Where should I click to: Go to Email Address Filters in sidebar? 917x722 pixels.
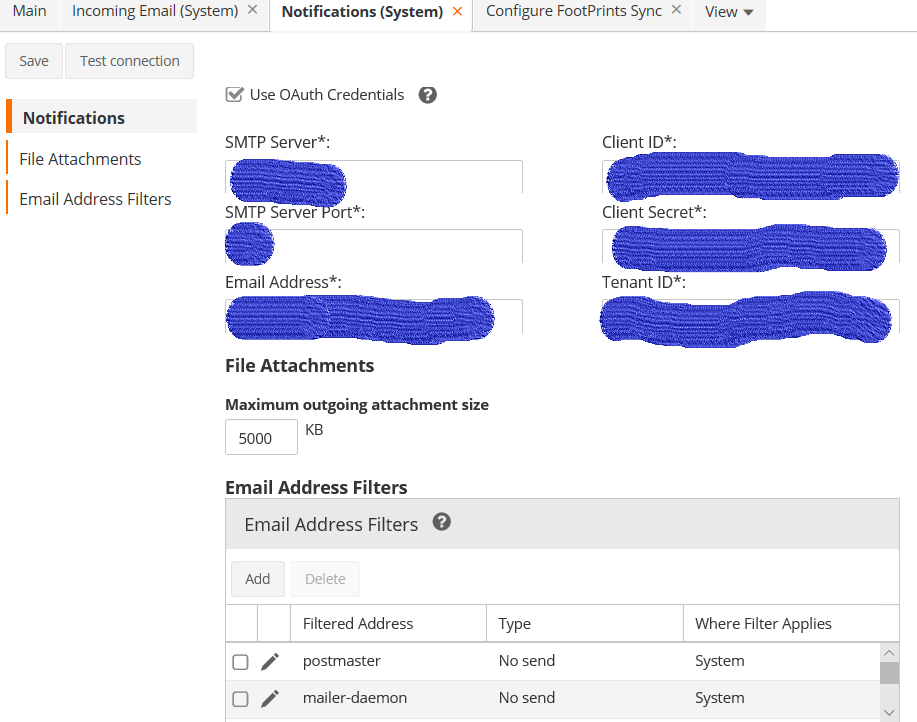pos(95,199)
